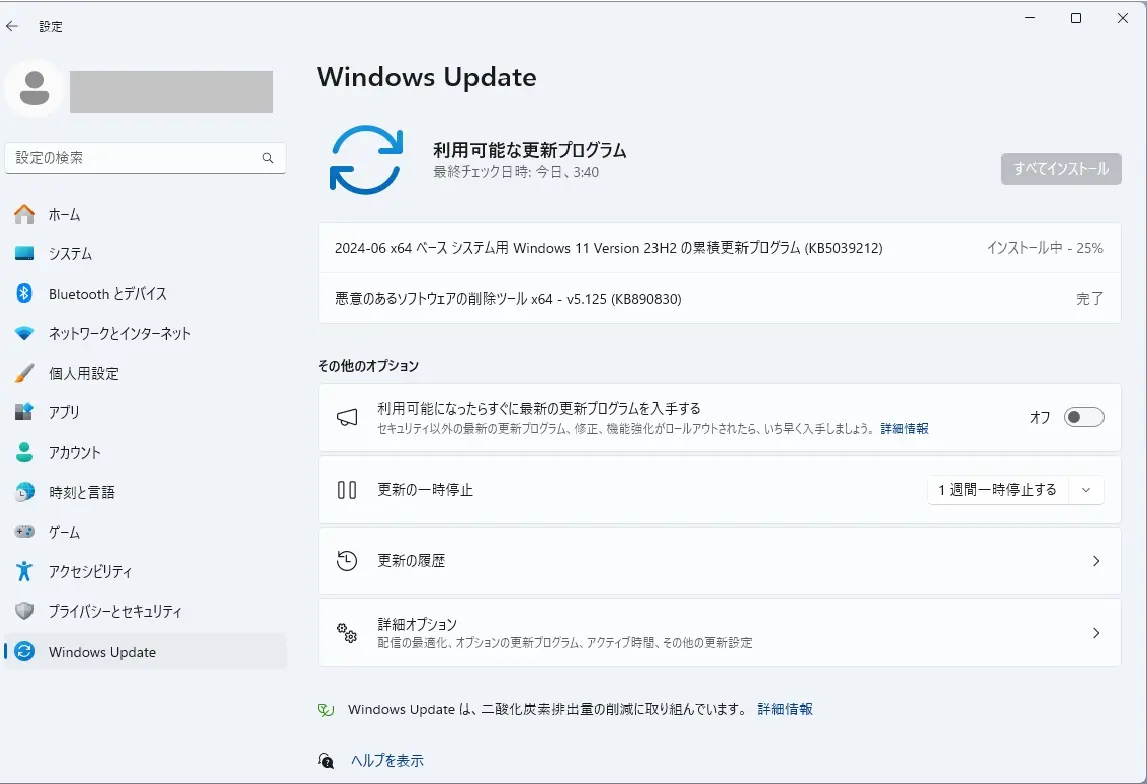Click the 更新の一時停止 pause icon

347,490
